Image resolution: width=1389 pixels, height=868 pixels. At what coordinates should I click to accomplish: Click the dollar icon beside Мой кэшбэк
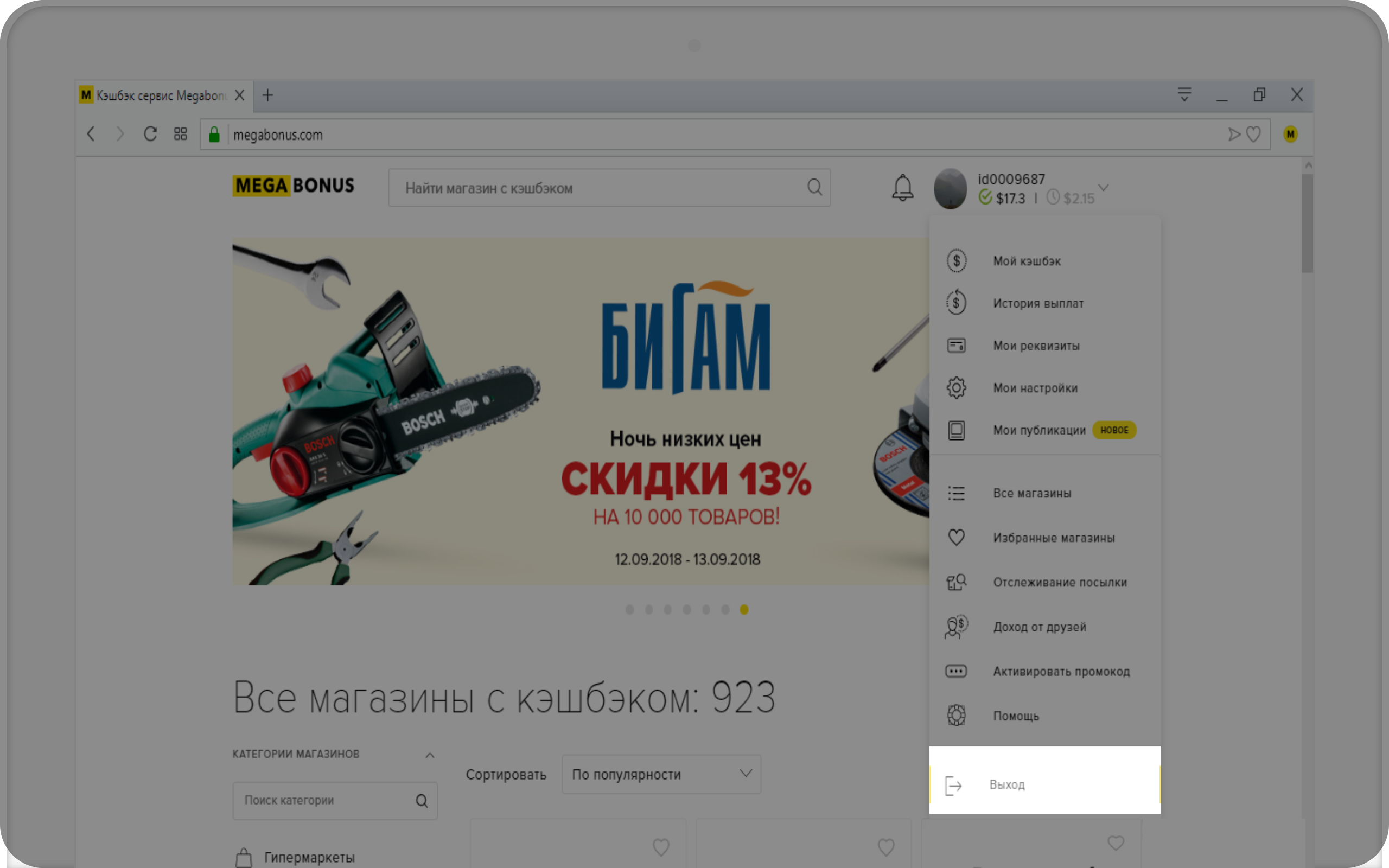[x=956, y=260]
